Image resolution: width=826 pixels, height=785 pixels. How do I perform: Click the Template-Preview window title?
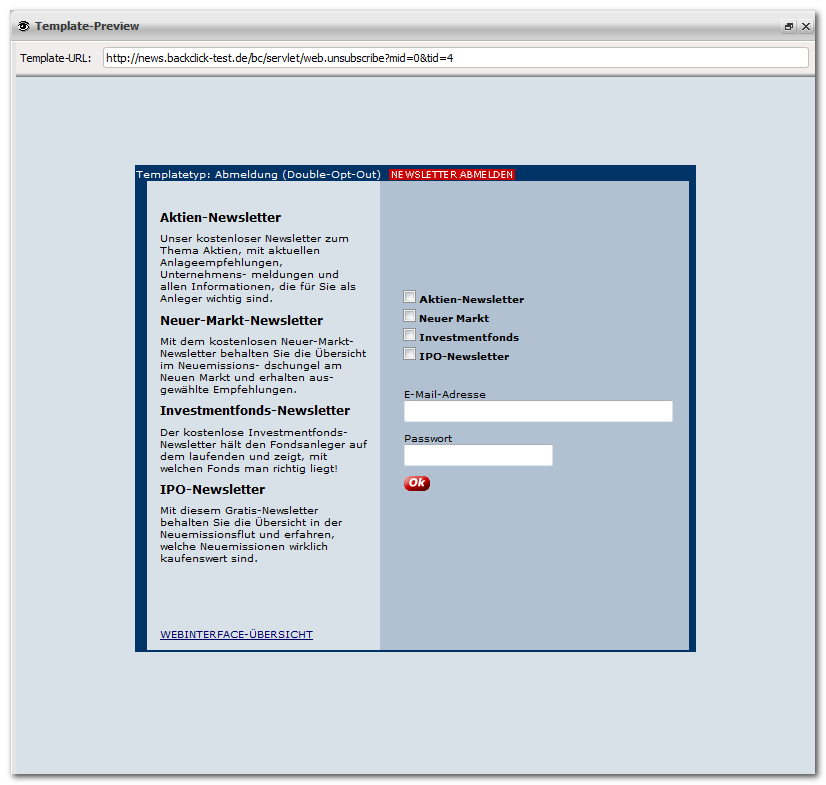pyautogui.click(x=87, y=26)
